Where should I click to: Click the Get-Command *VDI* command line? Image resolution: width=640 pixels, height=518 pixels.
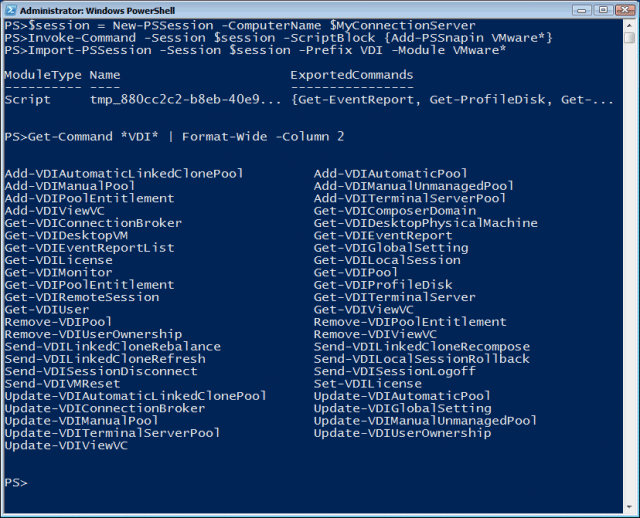[x=174, y=137]
